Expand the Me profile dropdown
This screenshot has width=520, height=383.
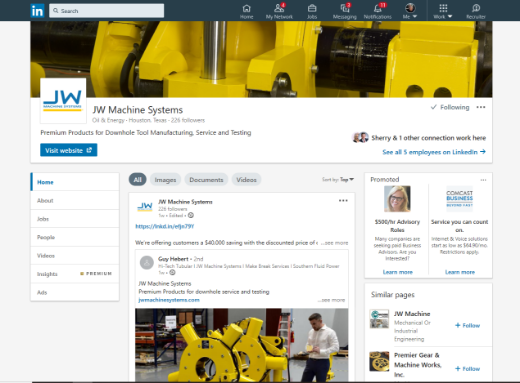410,11
